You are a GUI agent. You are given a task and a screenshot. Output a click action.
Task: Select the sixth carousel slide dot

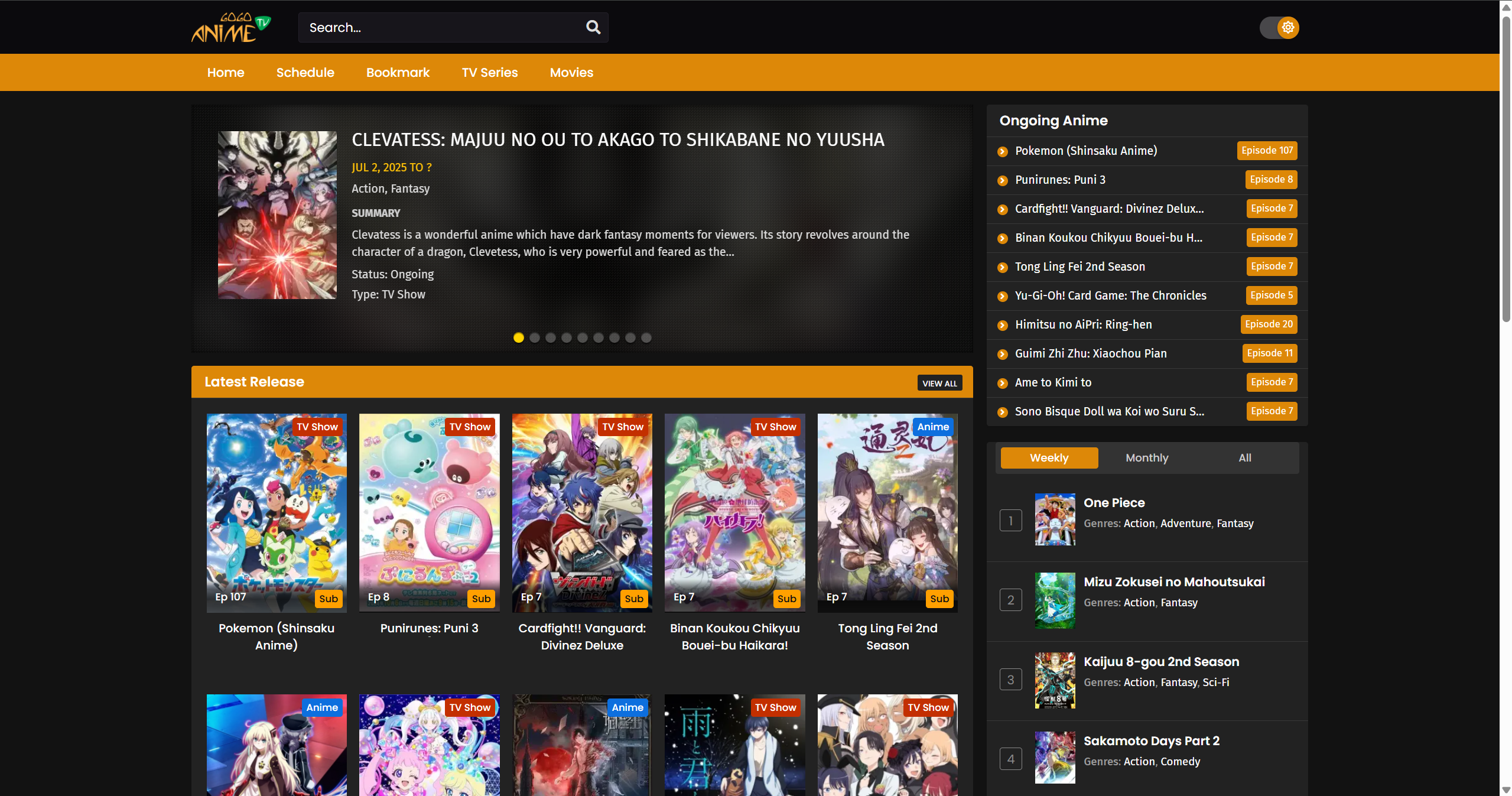pos(599,337)
